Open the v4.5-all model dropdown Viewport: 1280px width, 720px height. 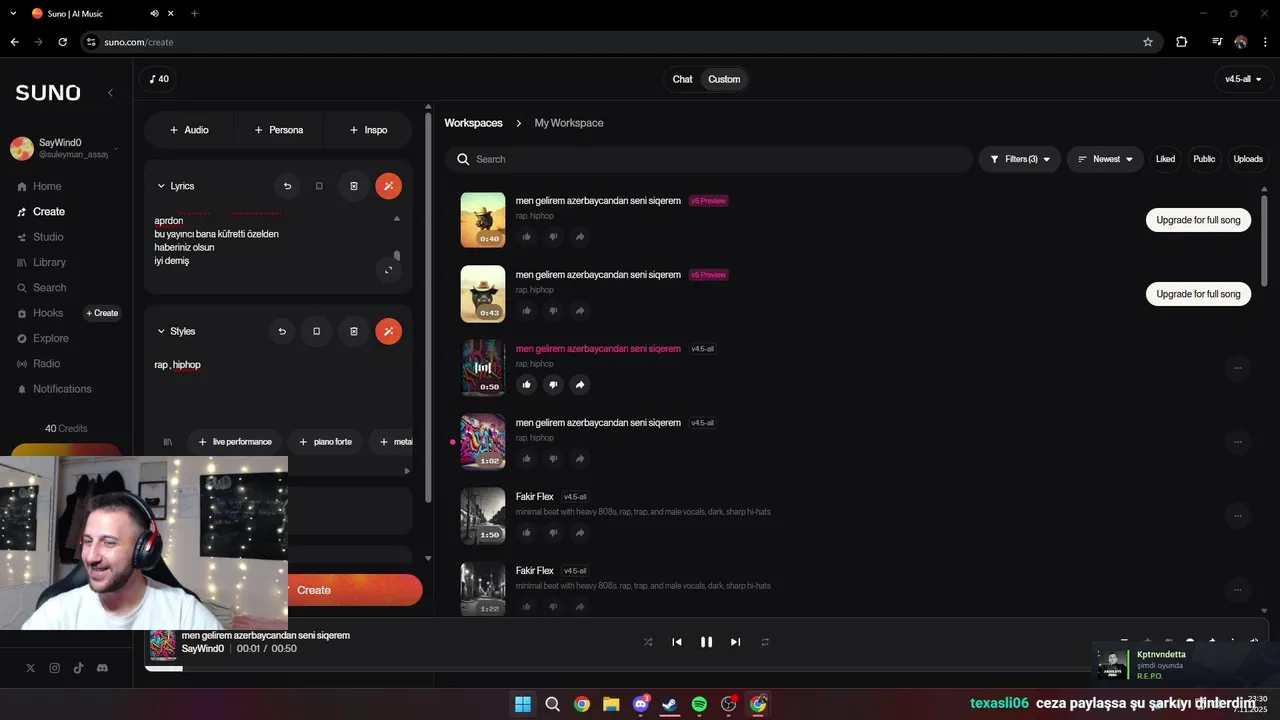point(1242,79)
